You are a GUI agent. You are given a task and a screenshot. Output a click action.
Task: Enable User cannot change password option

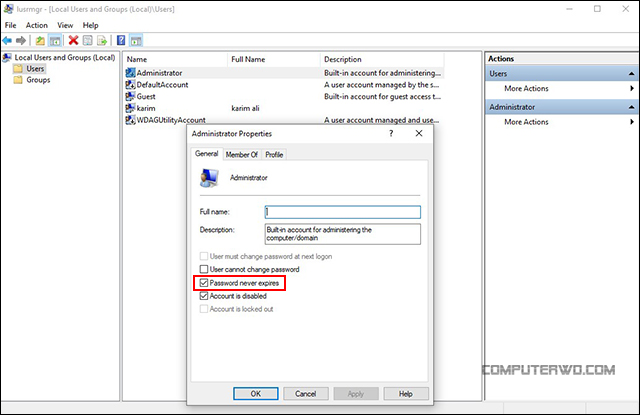(x=204, y=270)
